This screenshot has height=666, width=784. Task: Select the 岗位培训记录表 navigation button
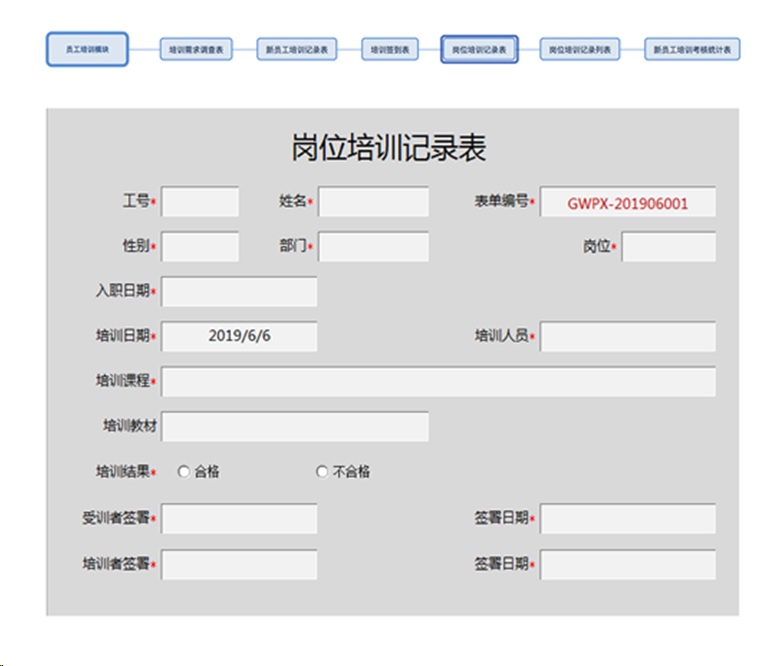[479, 49]
